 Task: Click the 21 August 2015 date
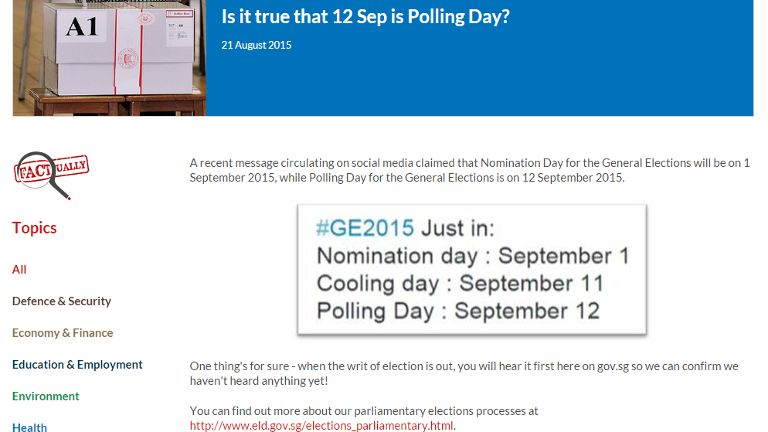[257, 45]
